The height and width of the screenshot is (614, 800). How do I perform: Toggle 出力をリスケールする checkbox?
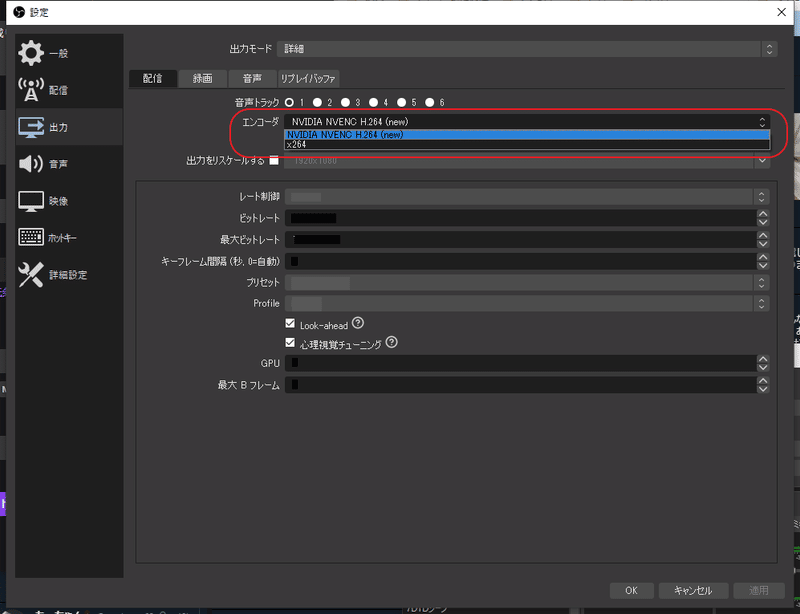[274, 161]
